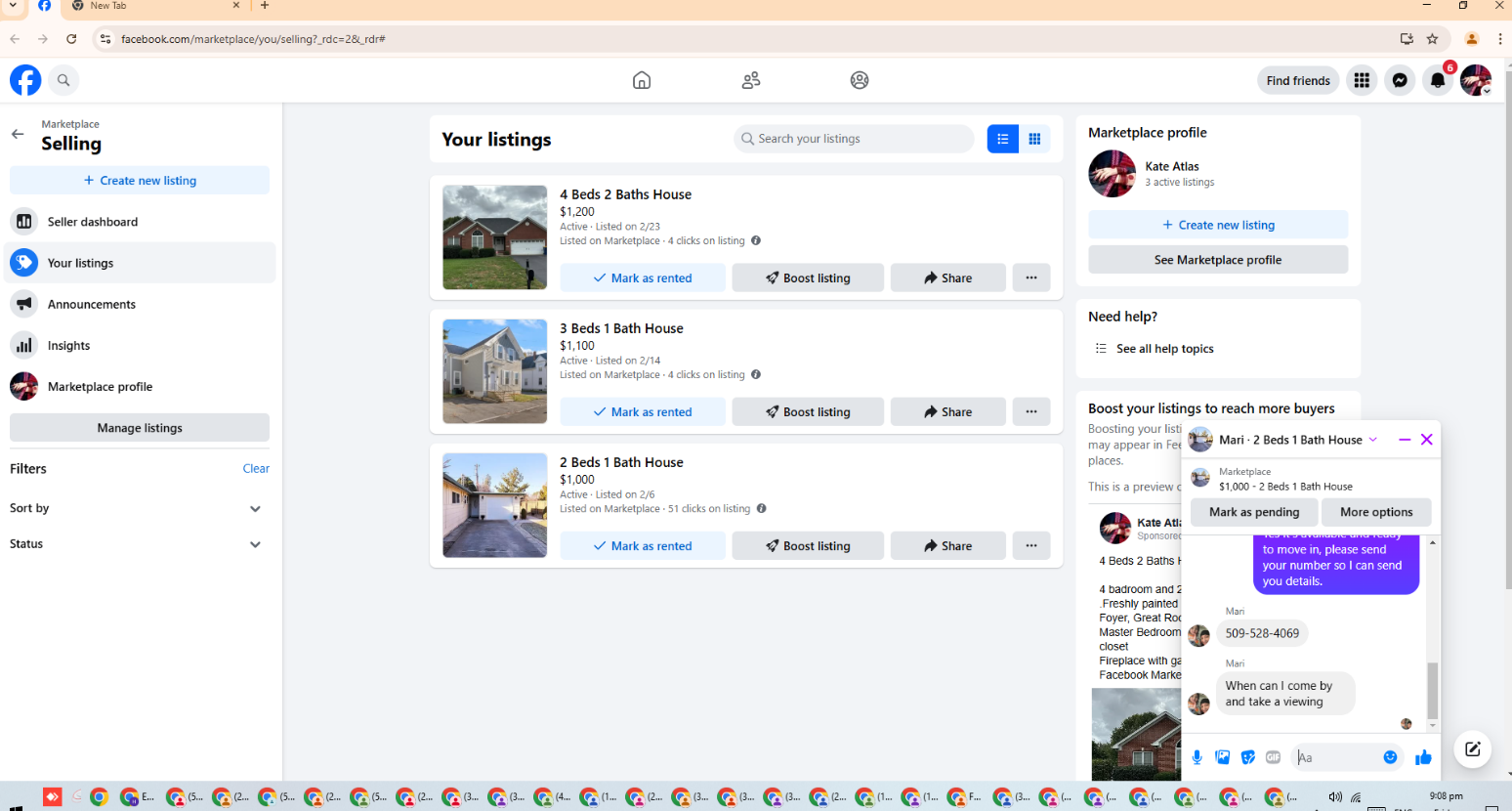Click the new message compose icon
This screenshot has width=1512, height=811.
point(1473,749)
